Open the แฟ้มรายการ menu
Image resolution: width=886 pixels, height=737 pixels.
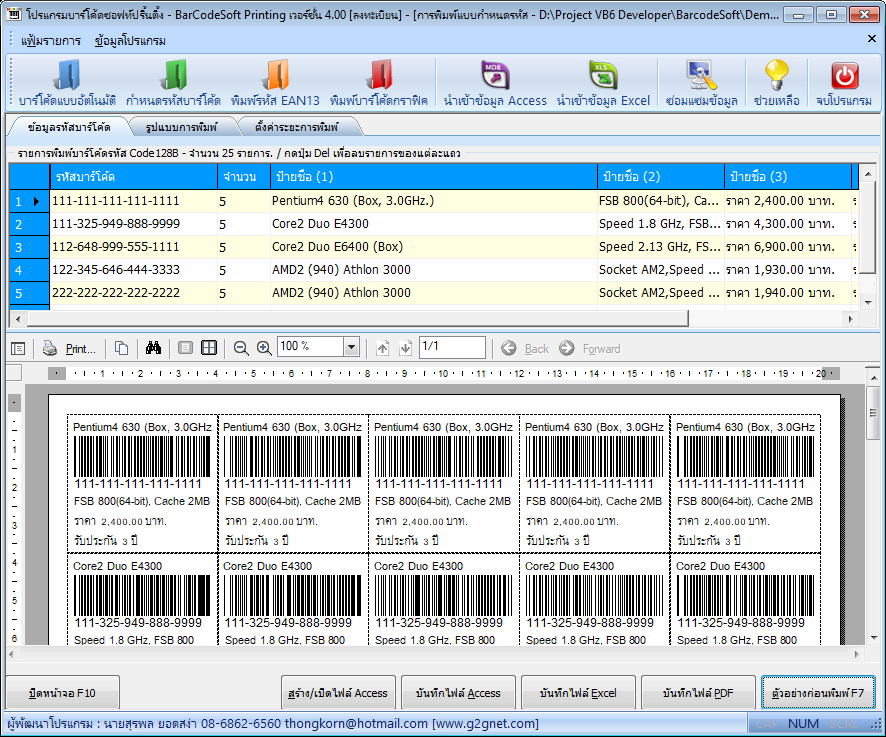coord(51,41)
